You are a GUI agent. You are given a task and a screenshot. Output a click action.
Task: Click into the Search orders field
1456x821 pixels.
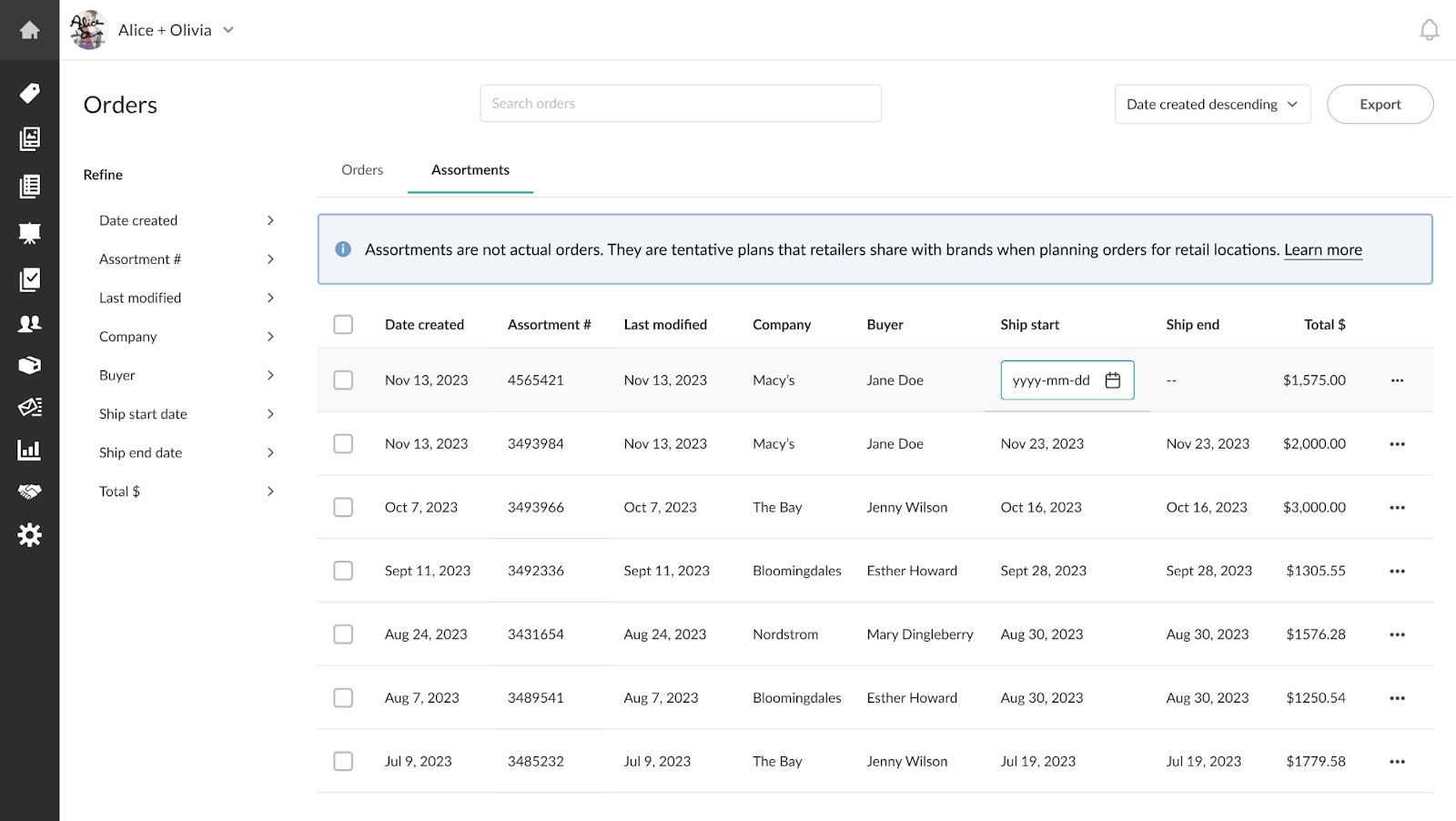(x=680, y=104)
